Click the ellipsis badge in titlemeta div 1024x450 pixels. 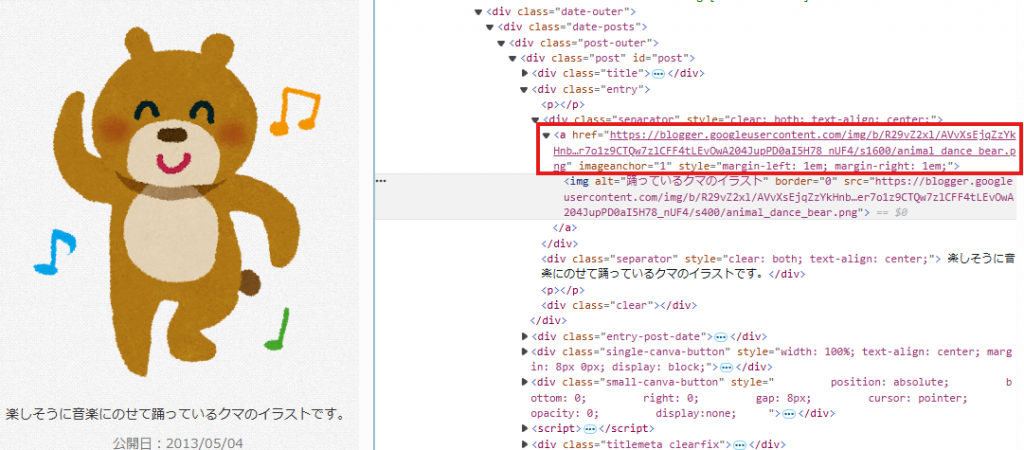(740, 445)
